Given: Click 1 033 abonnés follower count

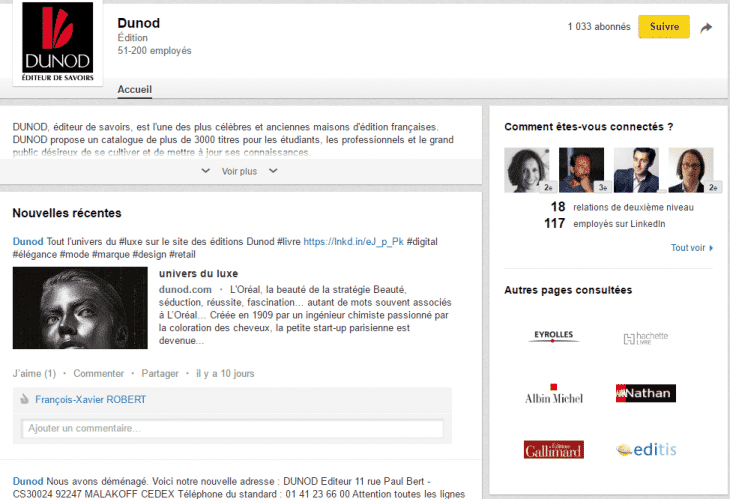Looking at the screenshot, I should [x=599, y=27].
